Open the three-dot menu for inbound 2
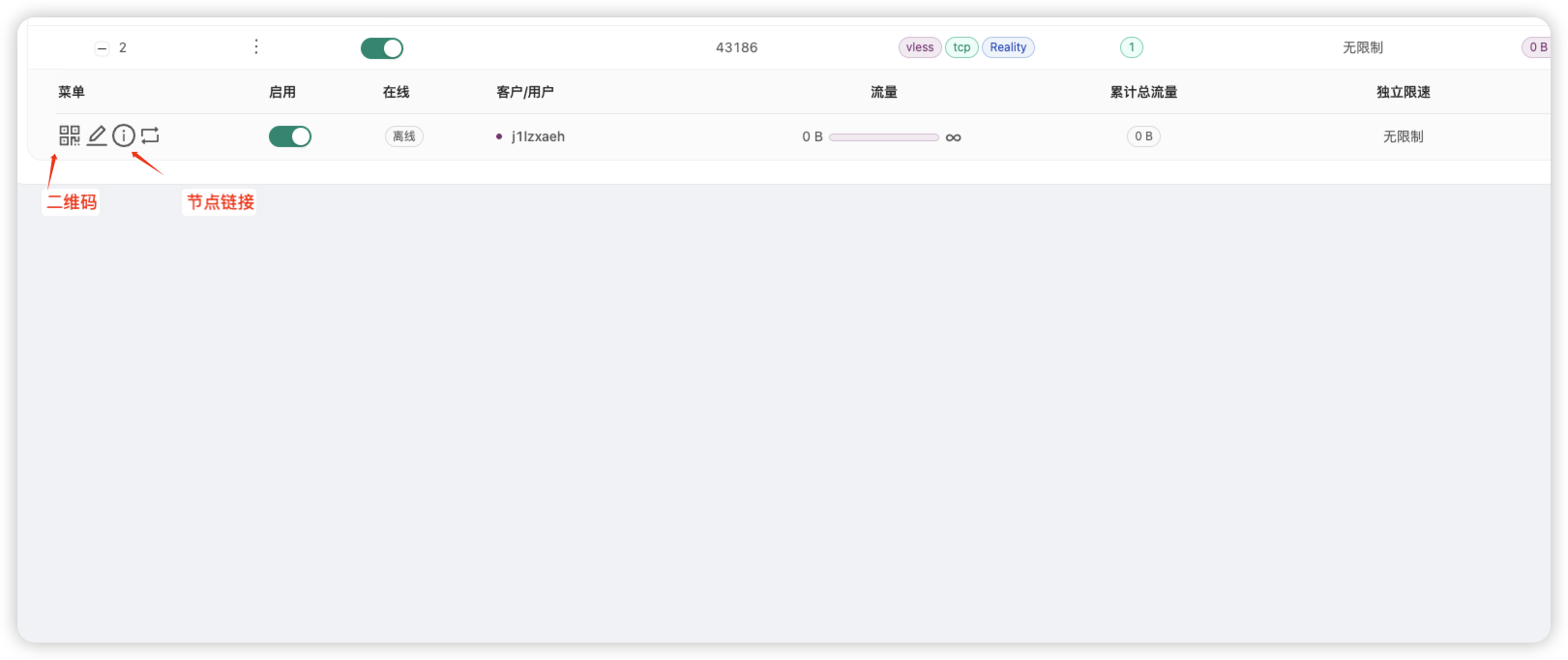This screenshot has height=660, width=1568. click(x=256, y=47)
